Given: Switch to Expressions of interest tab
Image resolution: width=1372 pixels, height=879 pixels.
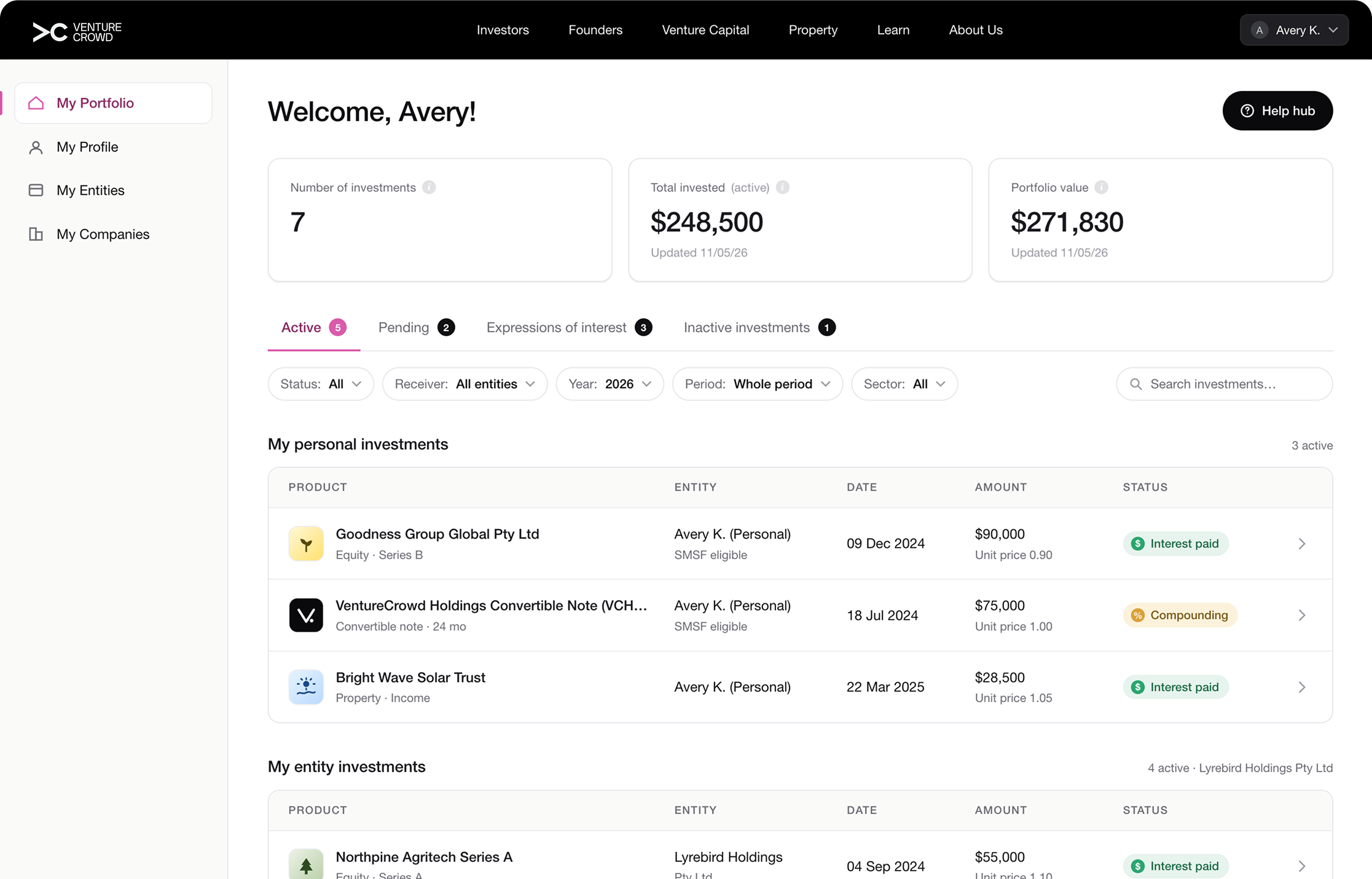Looking at the screenshot, I should [570, 327].
